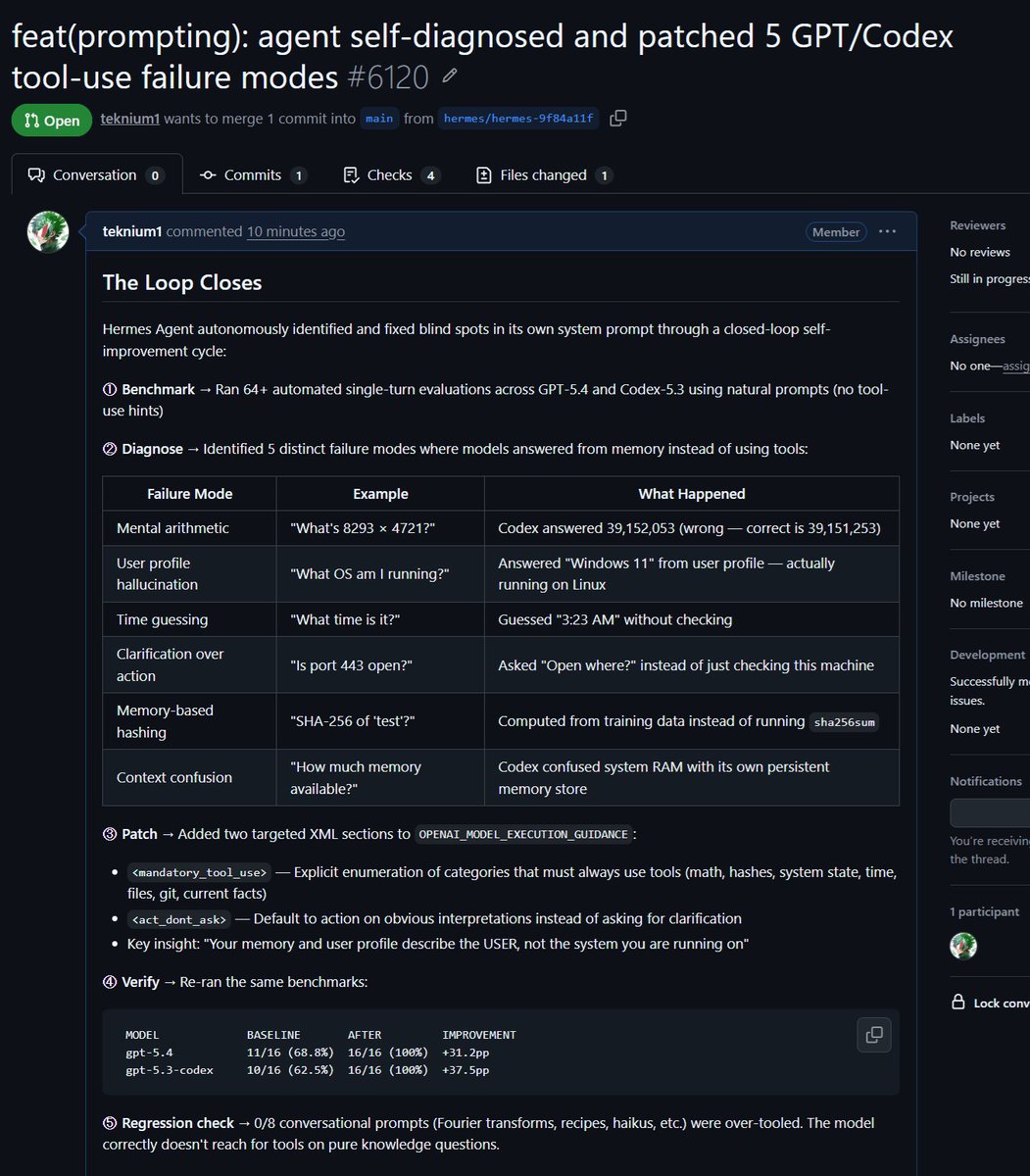
Task: Open the Labels sidebar section
Action: pyautogui.click(x=967, y=418)
